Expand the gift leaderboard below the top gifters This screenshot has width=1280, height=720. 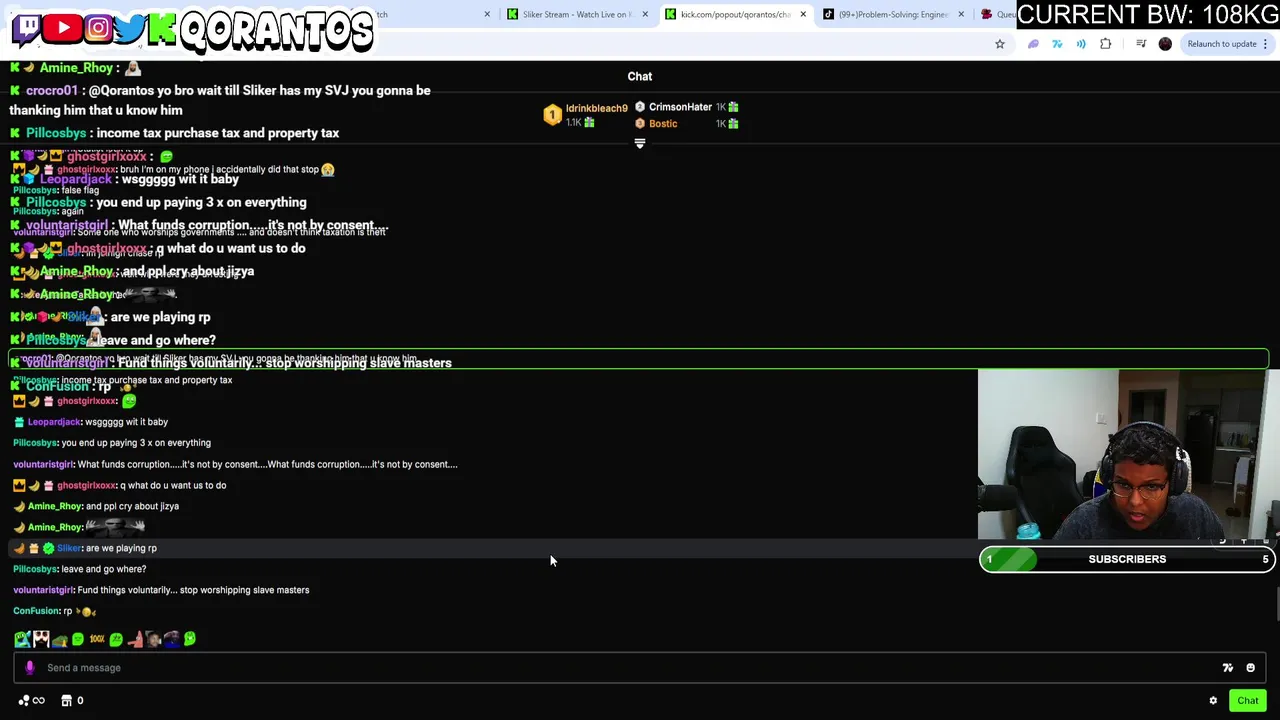(640, 144)
